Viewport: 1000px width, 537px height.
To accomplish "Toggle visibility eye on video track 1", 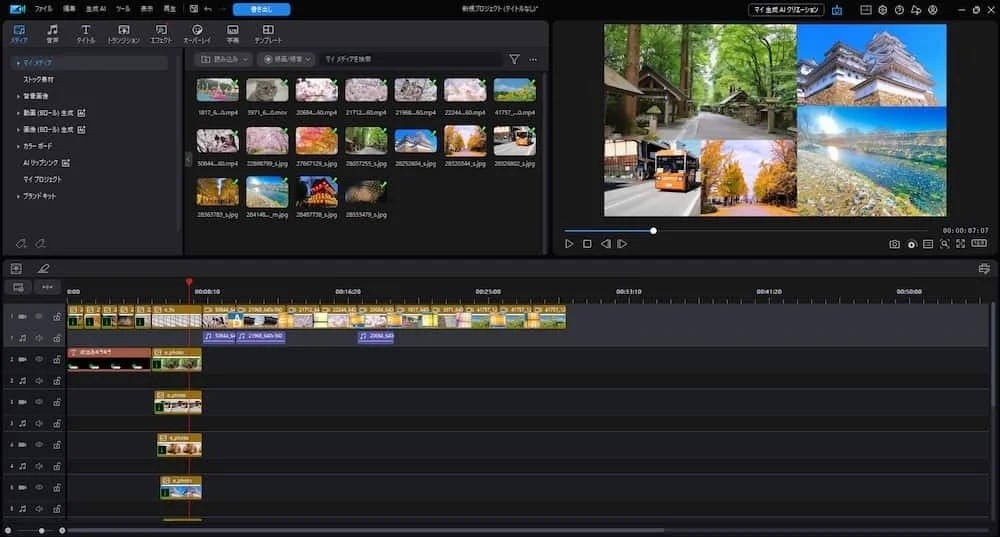I will (39, 317).
